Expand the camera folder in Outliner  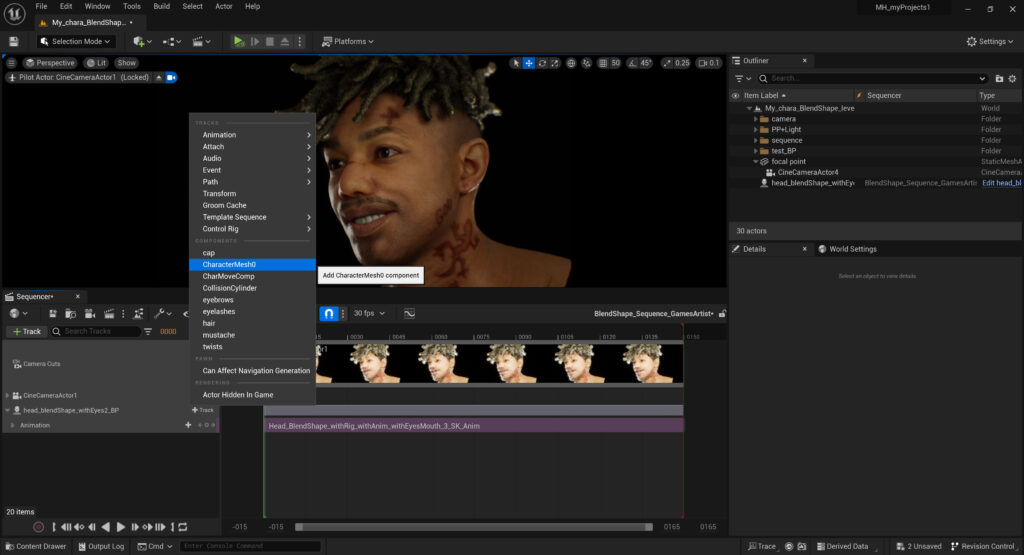point(756,119)
